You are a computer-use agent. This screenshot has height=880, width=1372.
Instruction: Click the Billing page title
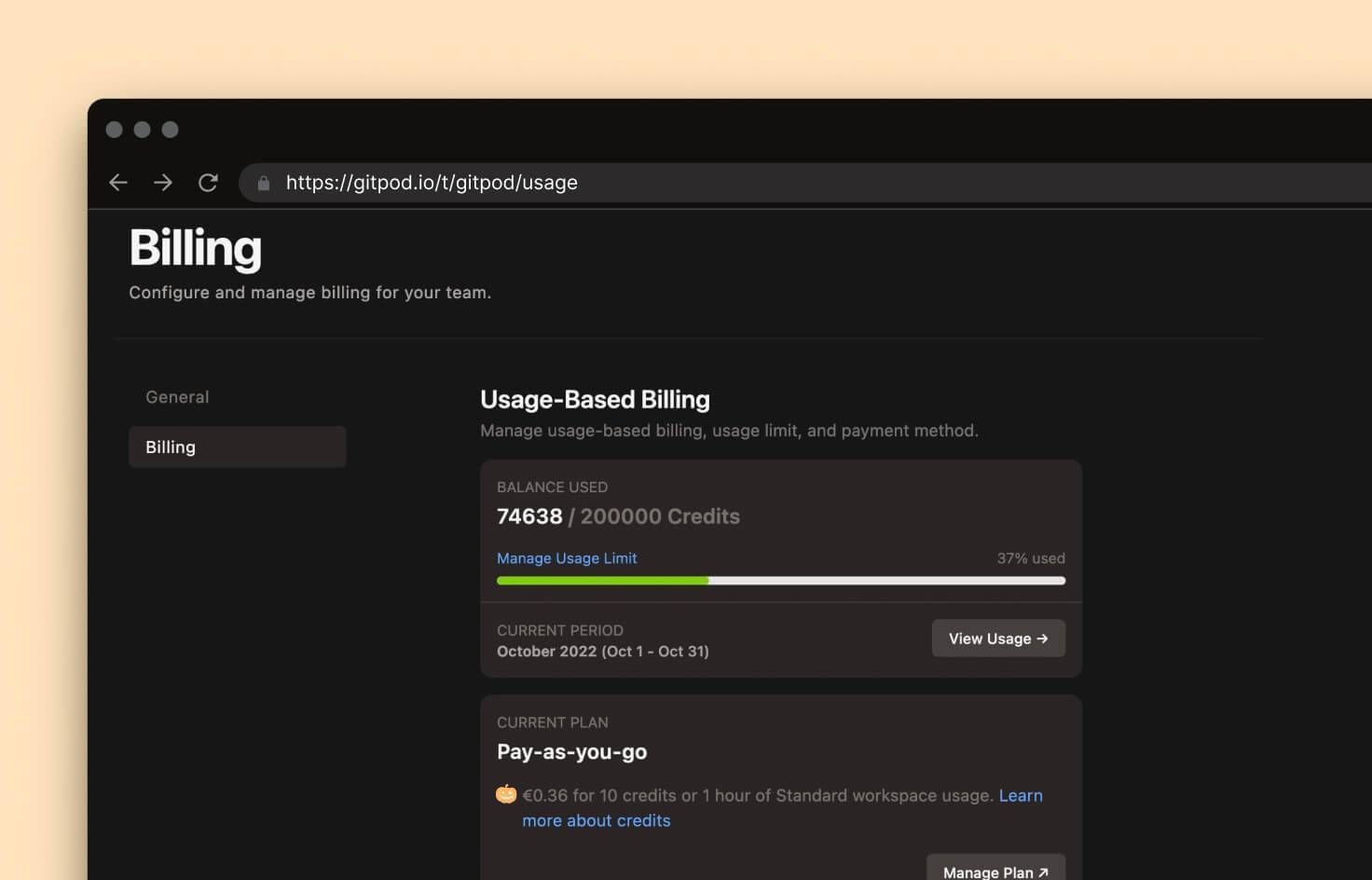tap(195, 249)
